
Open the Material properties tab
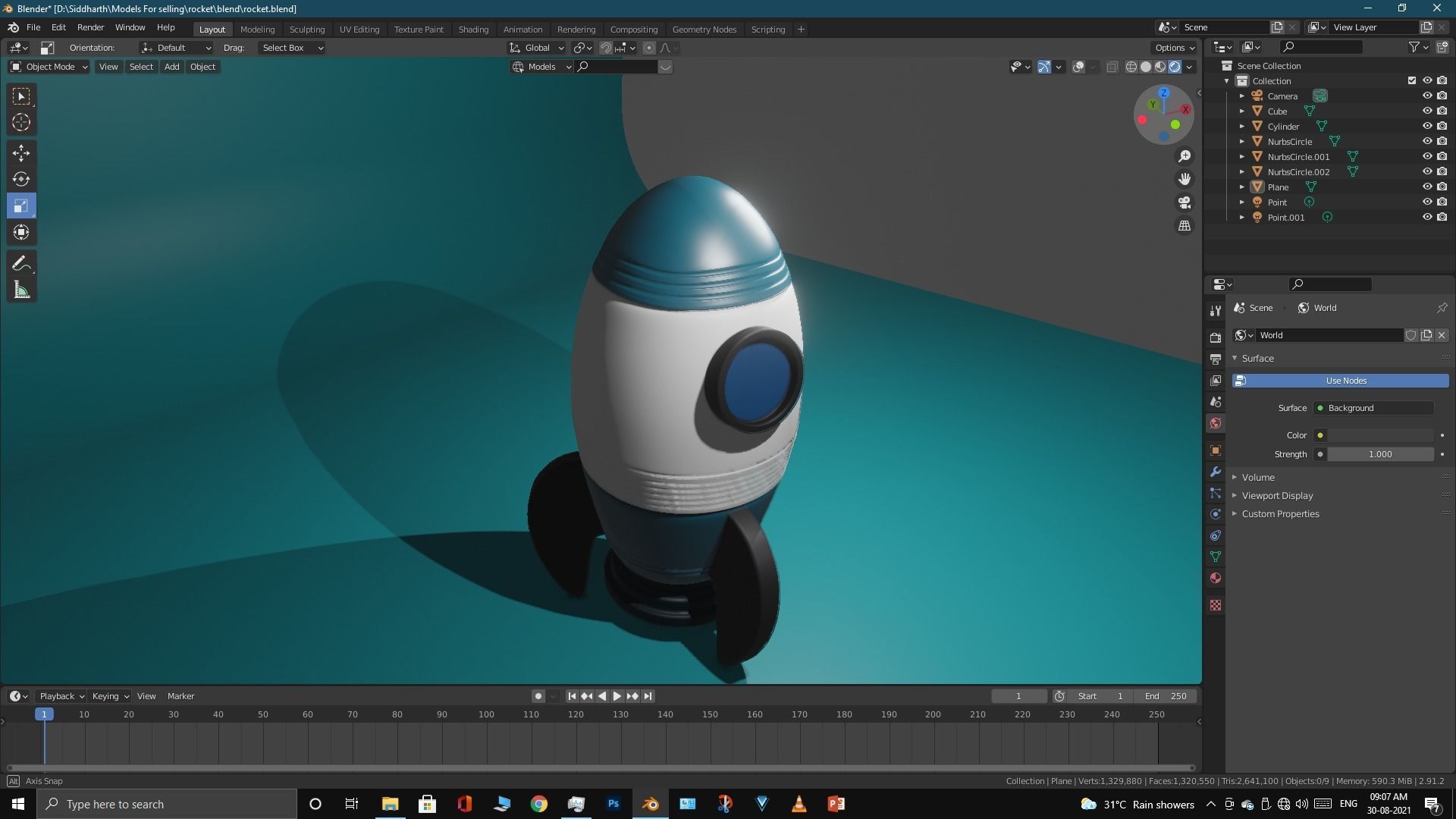(x=1216, y=578)
